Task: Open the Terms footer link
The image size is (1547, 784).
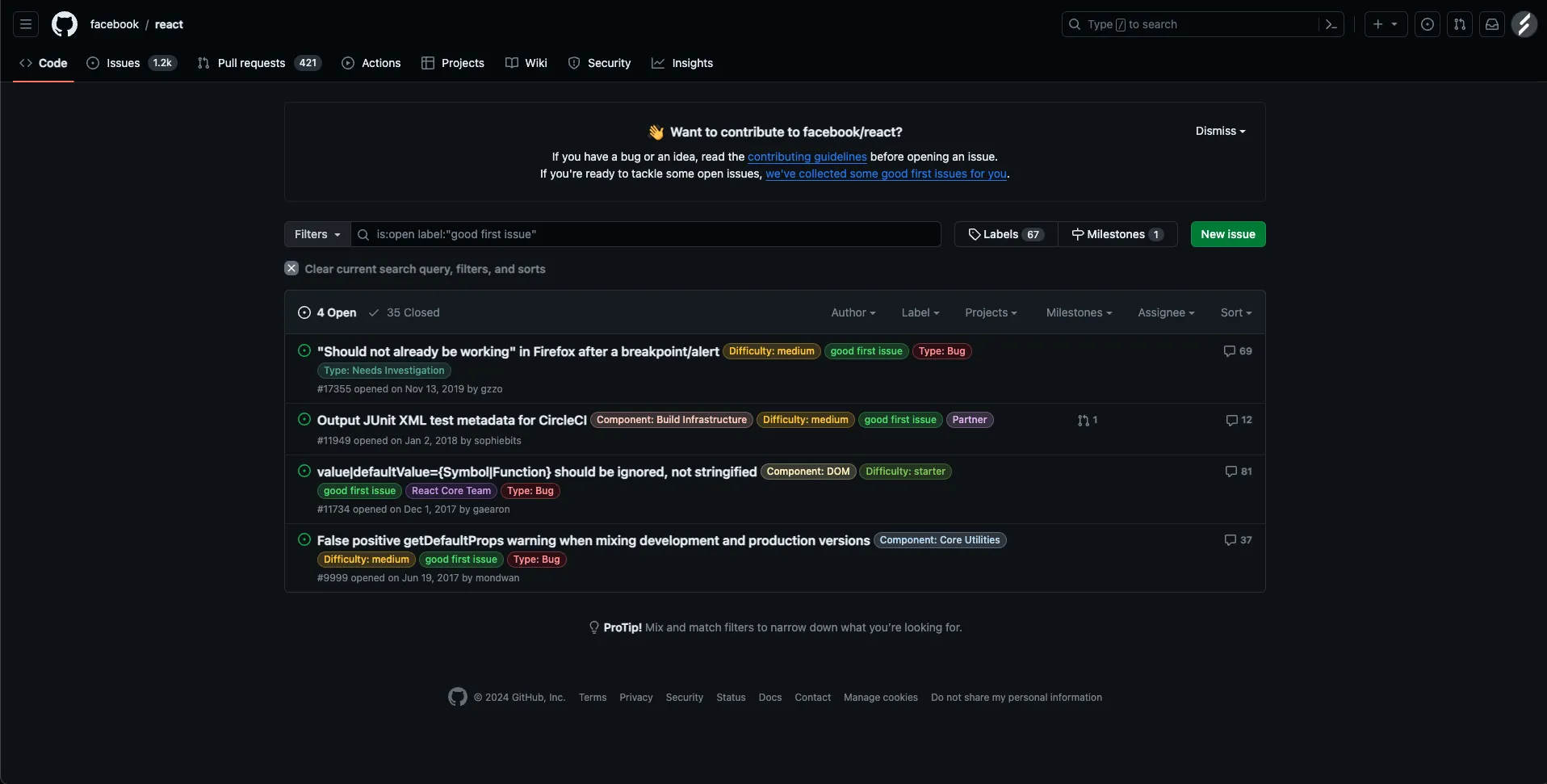Action: coord(593,698)
